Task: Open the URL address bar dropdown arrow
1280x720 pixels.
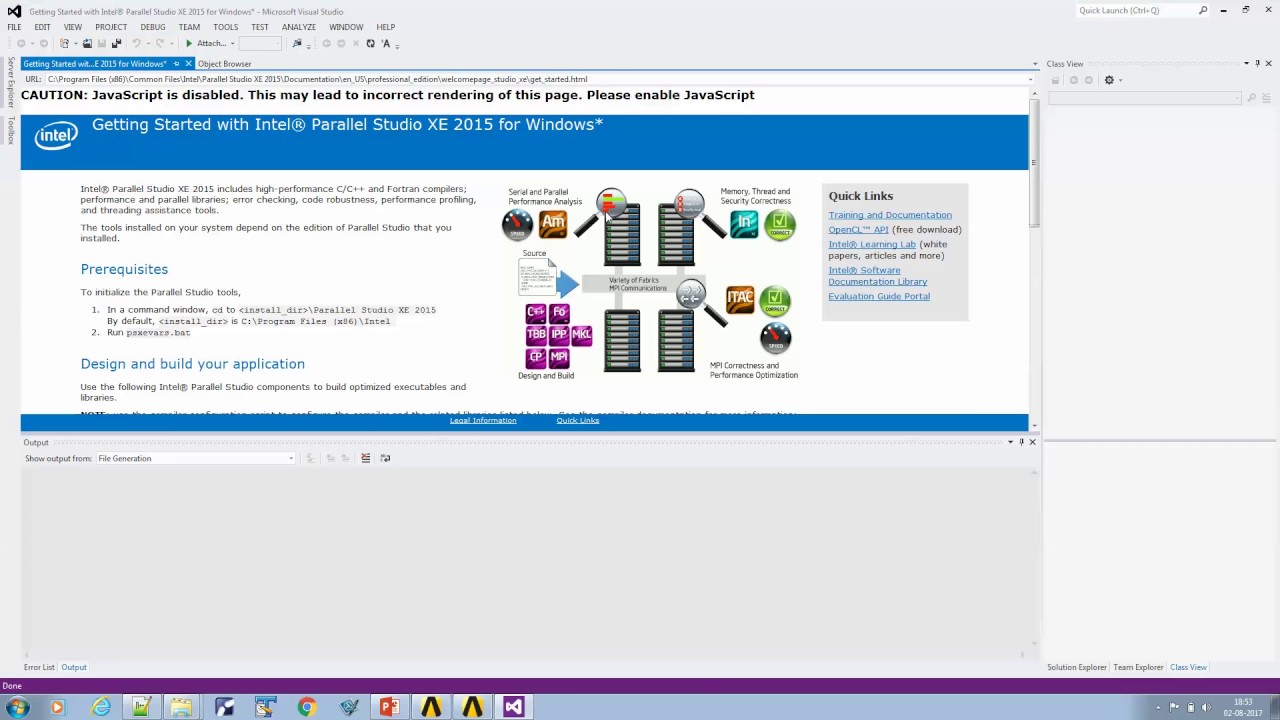Action: (1030, 79)
